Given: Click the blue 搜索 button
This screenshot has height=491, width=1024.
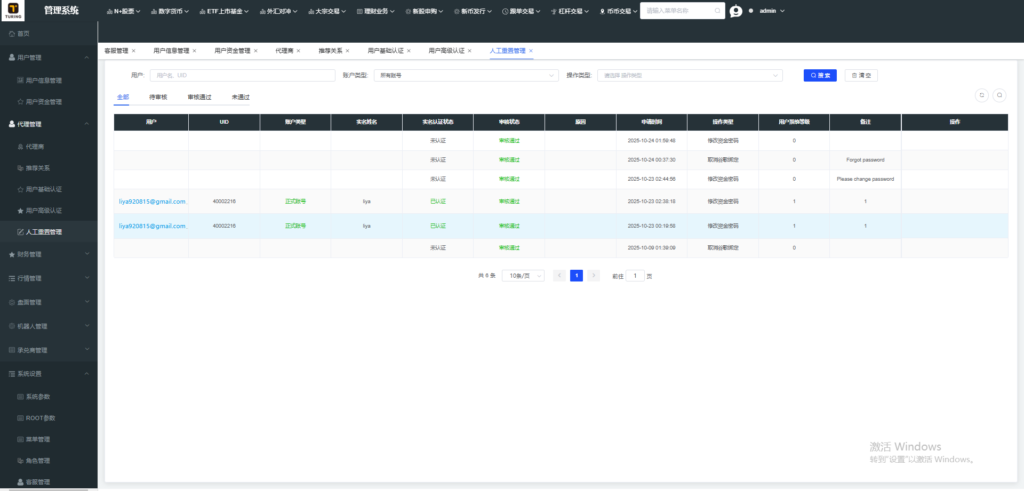Looking at the screenshot, I should [820, 76].
